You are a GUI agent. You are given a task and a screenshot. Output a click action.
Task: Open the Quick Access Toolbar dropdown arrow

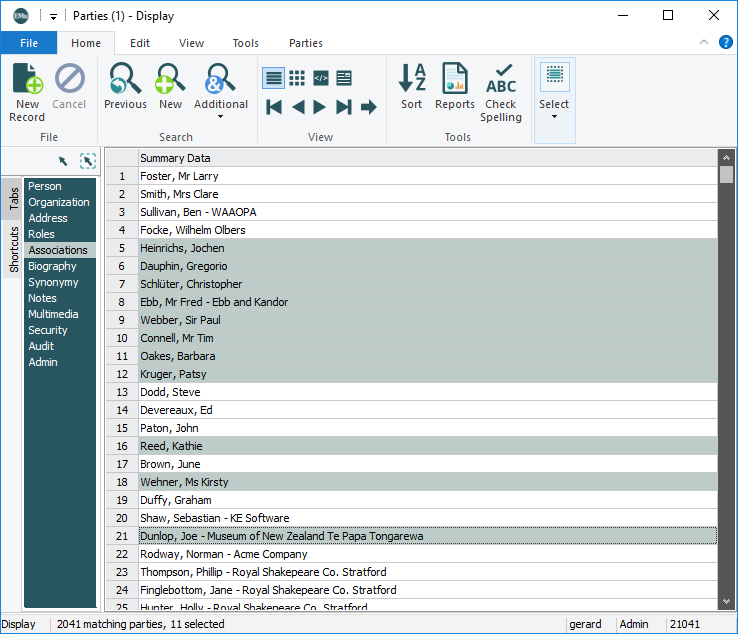(x=53, y=16)
